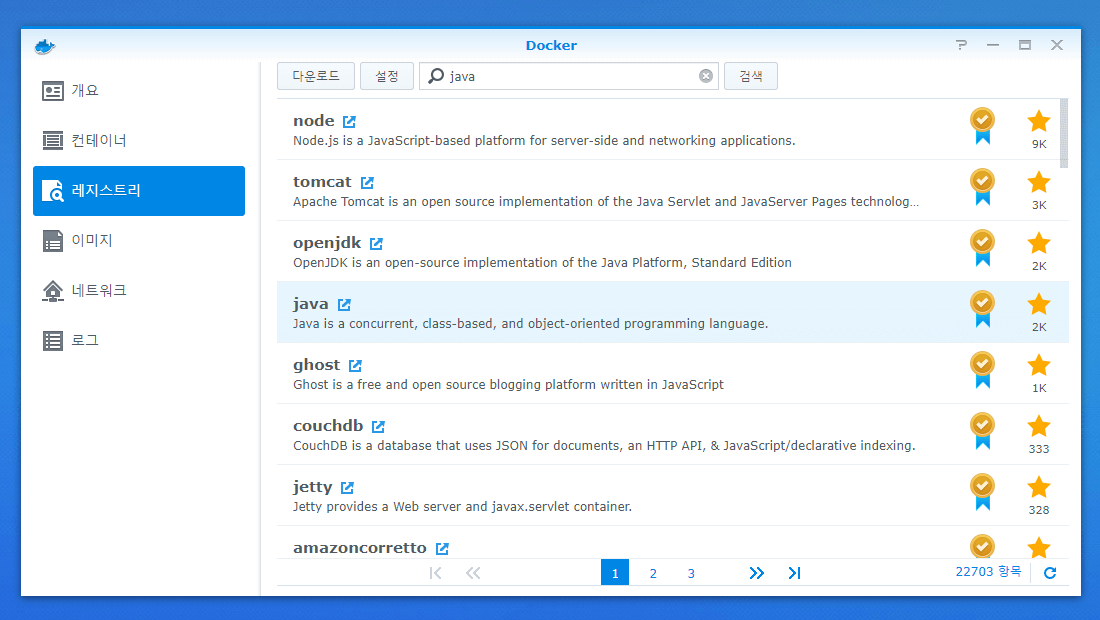
Task: Click the star icon with 333 rating
Action: coord(1039,426)
